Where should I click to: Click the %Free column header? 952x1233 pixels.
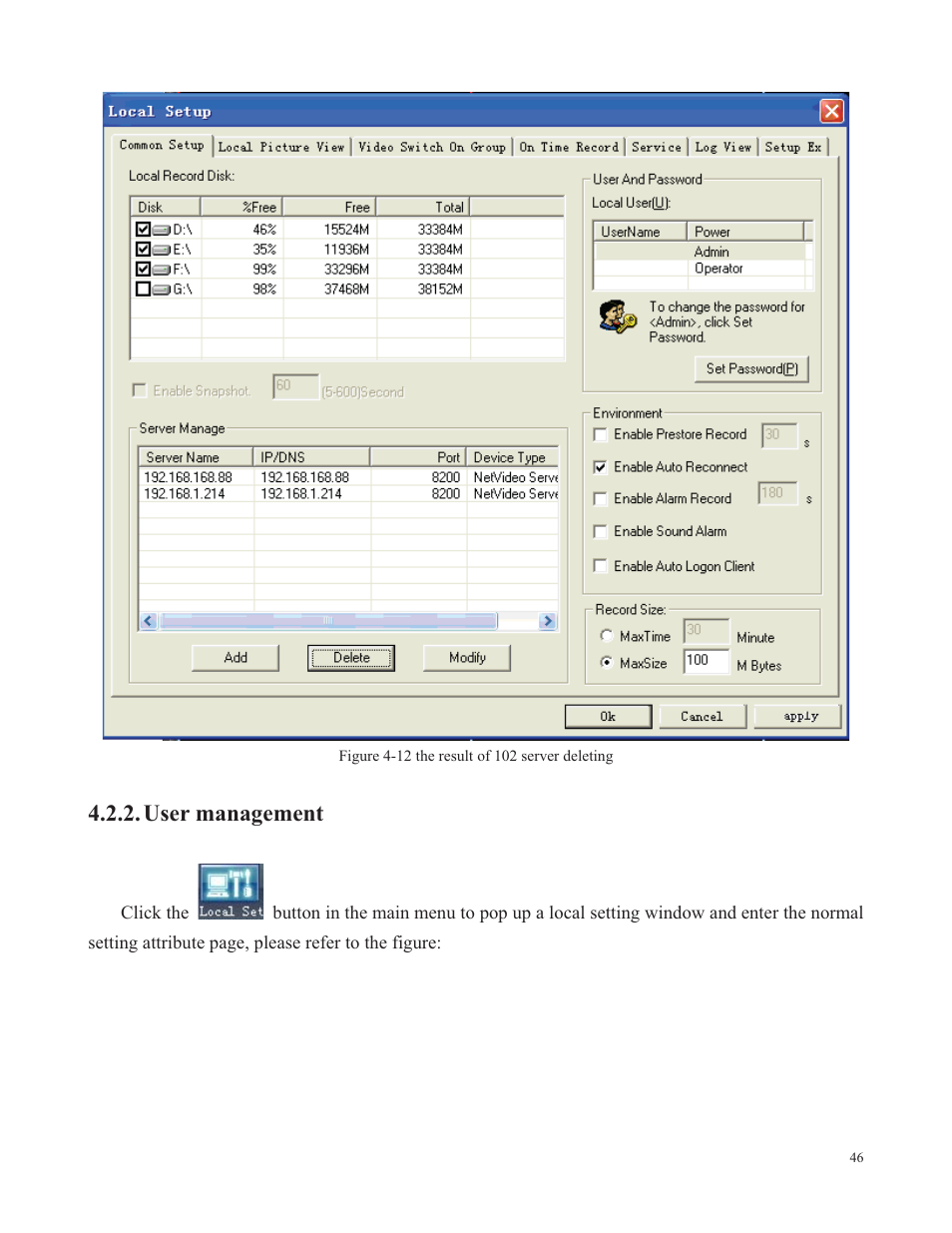242,208
